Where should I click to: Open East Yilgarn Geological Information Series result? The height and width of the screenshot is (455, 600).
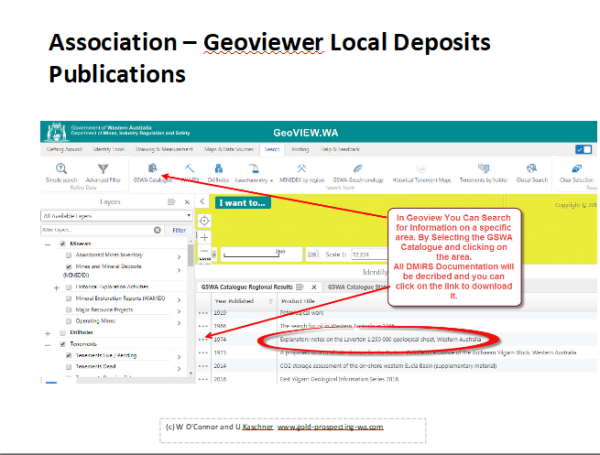[x=339, y=379]
